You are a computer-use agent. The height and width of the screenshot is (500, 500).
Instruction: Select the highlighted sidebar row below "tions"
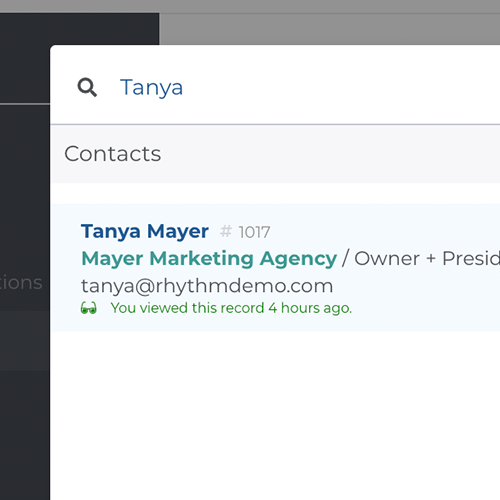(x=25, y=340)
